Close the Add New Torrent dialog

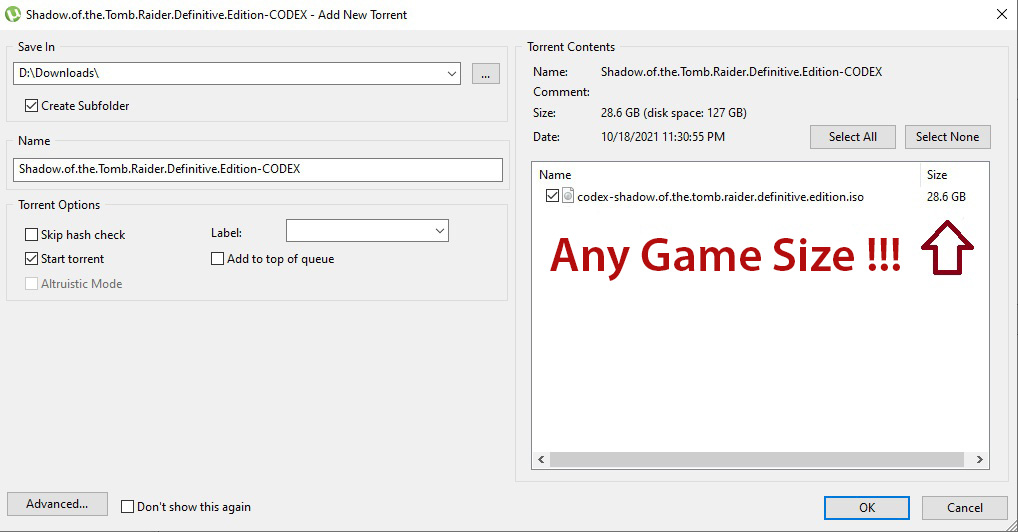1002,14
